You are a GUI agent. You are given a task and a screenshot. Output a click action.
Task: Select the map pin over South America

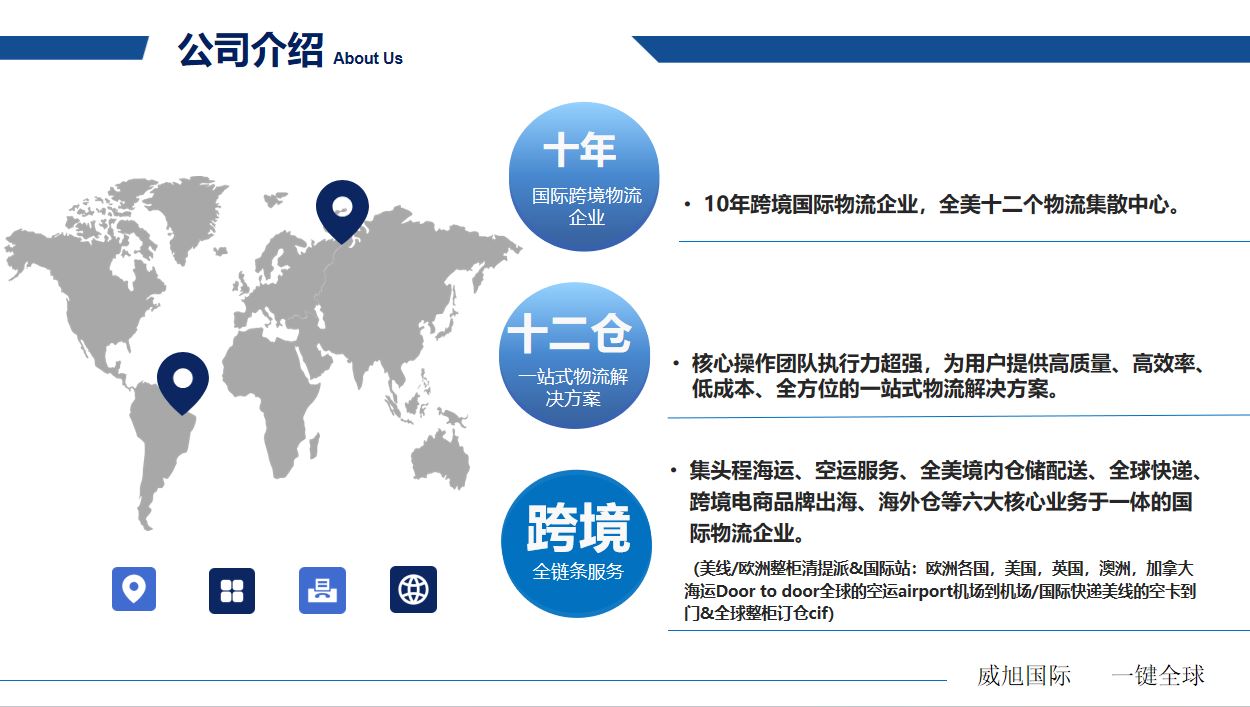coord(183,381)
